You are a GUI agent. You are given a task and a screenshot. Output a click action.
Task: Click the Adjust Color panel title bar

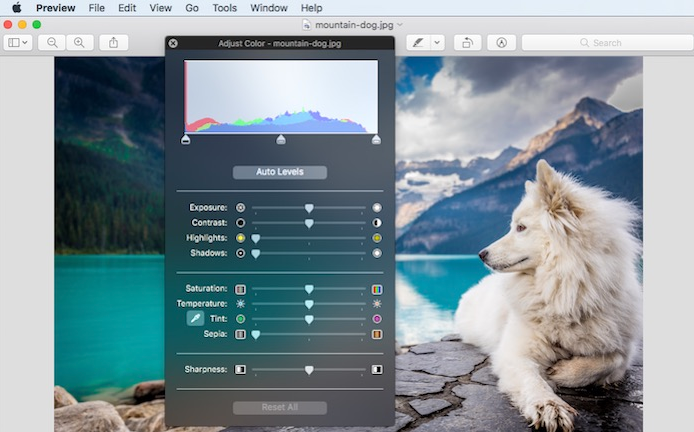click(x=280, y=43)
